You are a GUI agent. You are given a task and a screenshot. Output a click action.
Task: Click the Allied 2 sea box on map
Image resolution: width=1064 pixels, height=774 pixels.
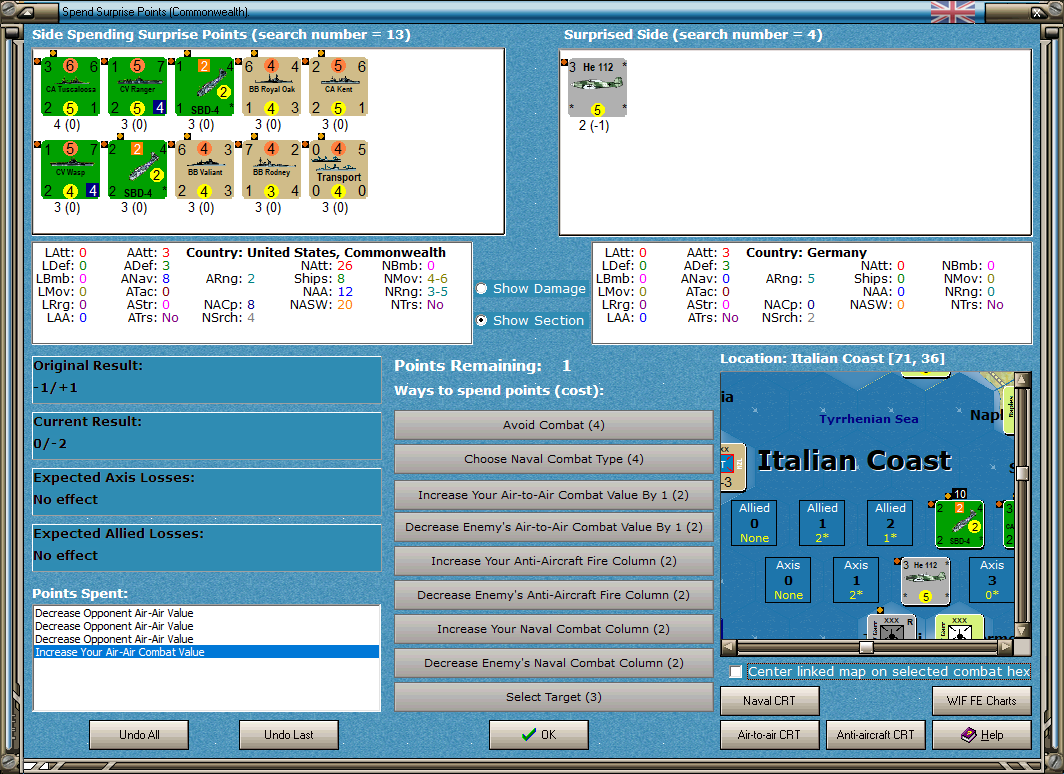[x=890, y=522]
